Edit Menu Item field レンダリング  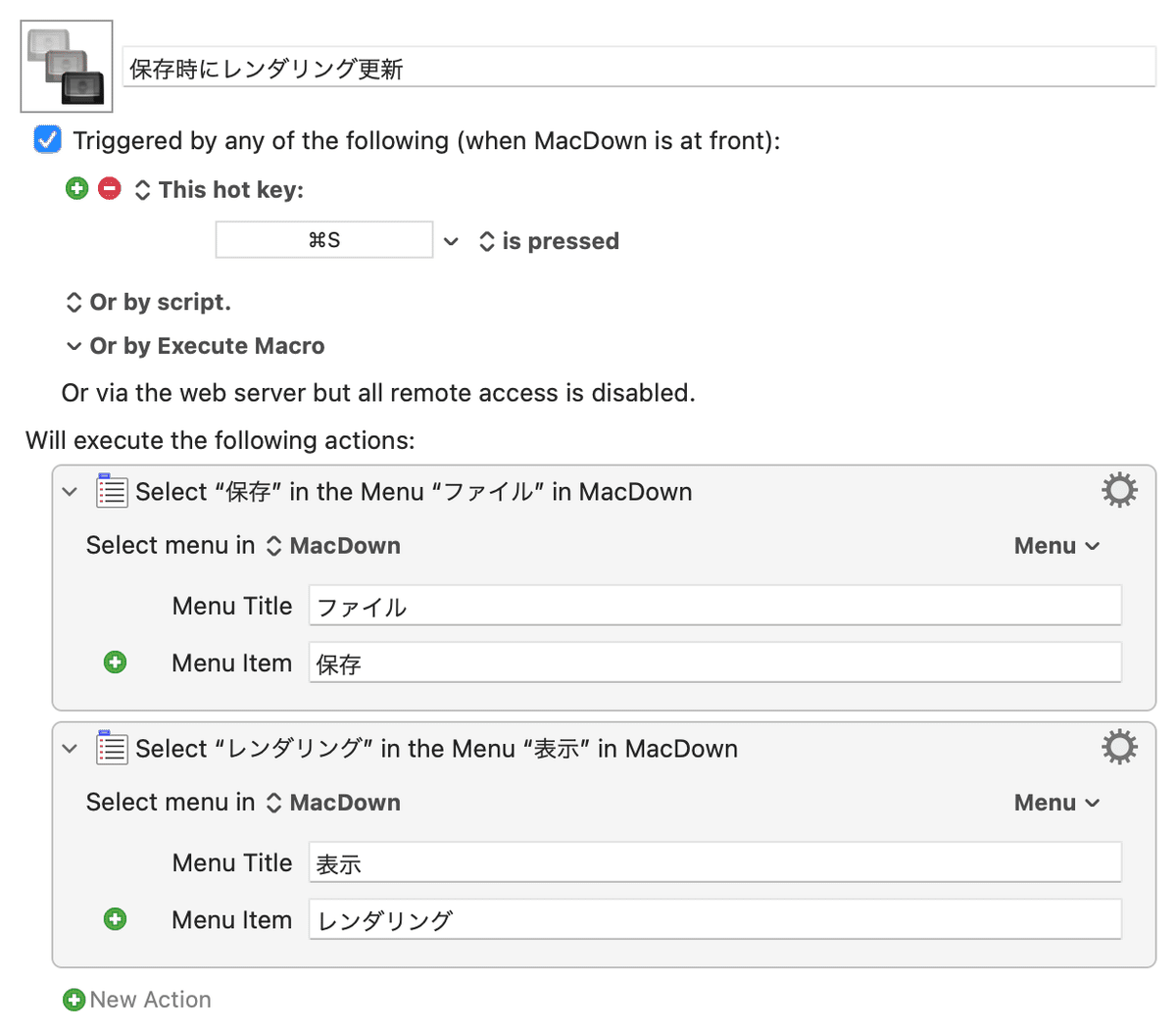715,919
